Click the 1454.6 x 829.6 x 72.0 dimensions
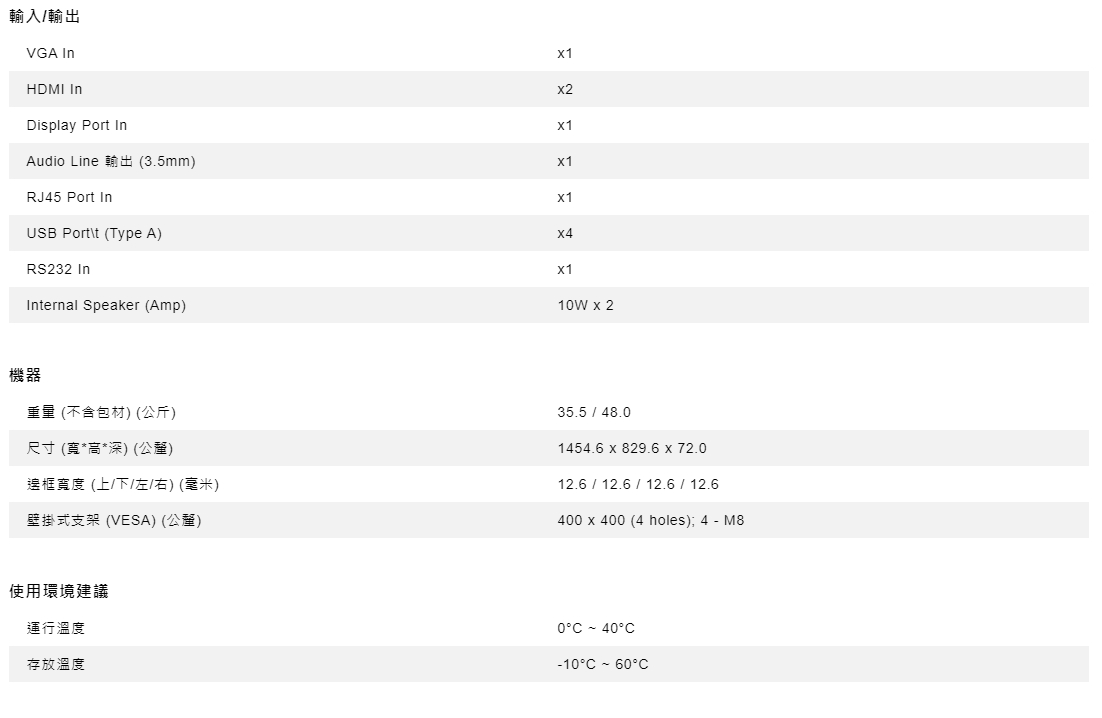Image resolution: width=1102 pixels, height=718 pixels. 632,448
